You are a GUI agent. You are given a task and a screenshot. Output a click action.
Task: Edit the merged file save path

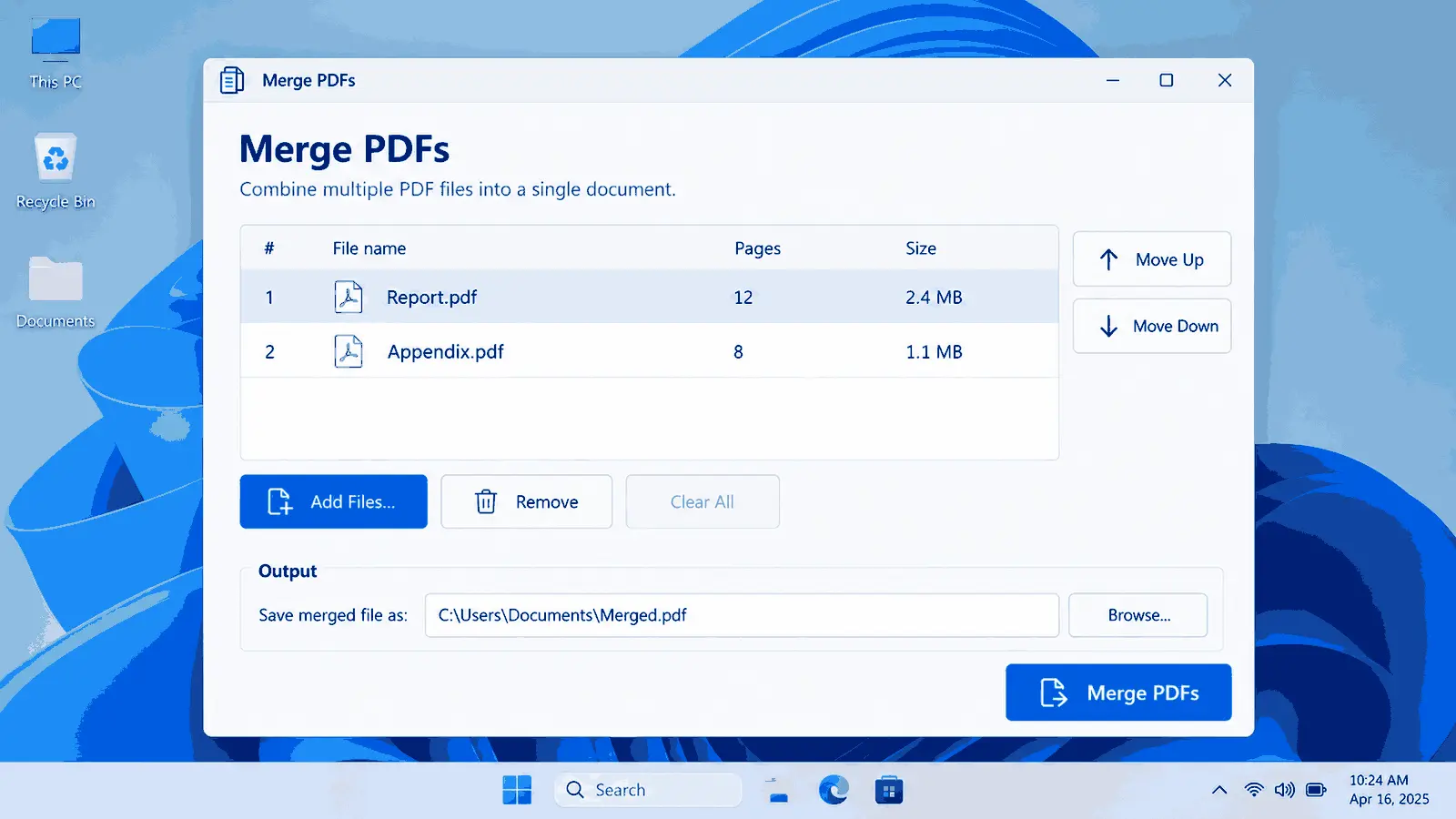point(742,615)
